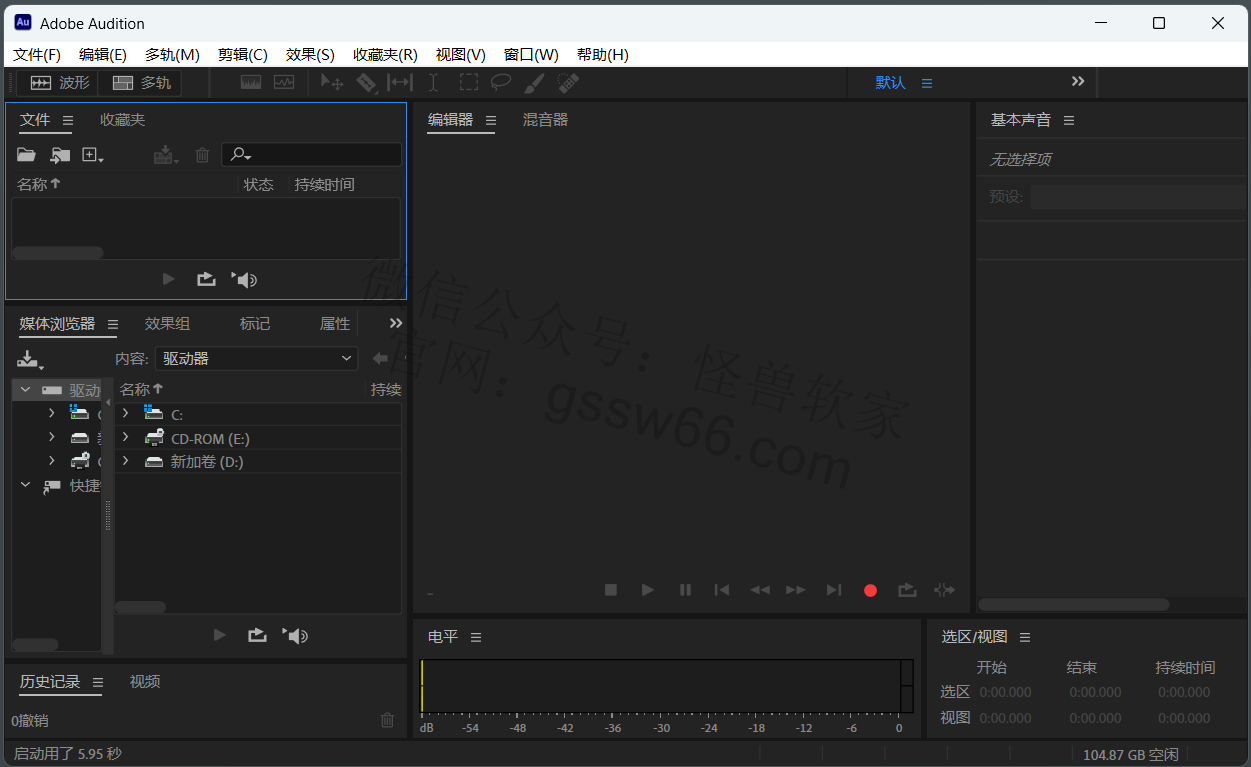Switch to the 视频 tab

point(145,681)
